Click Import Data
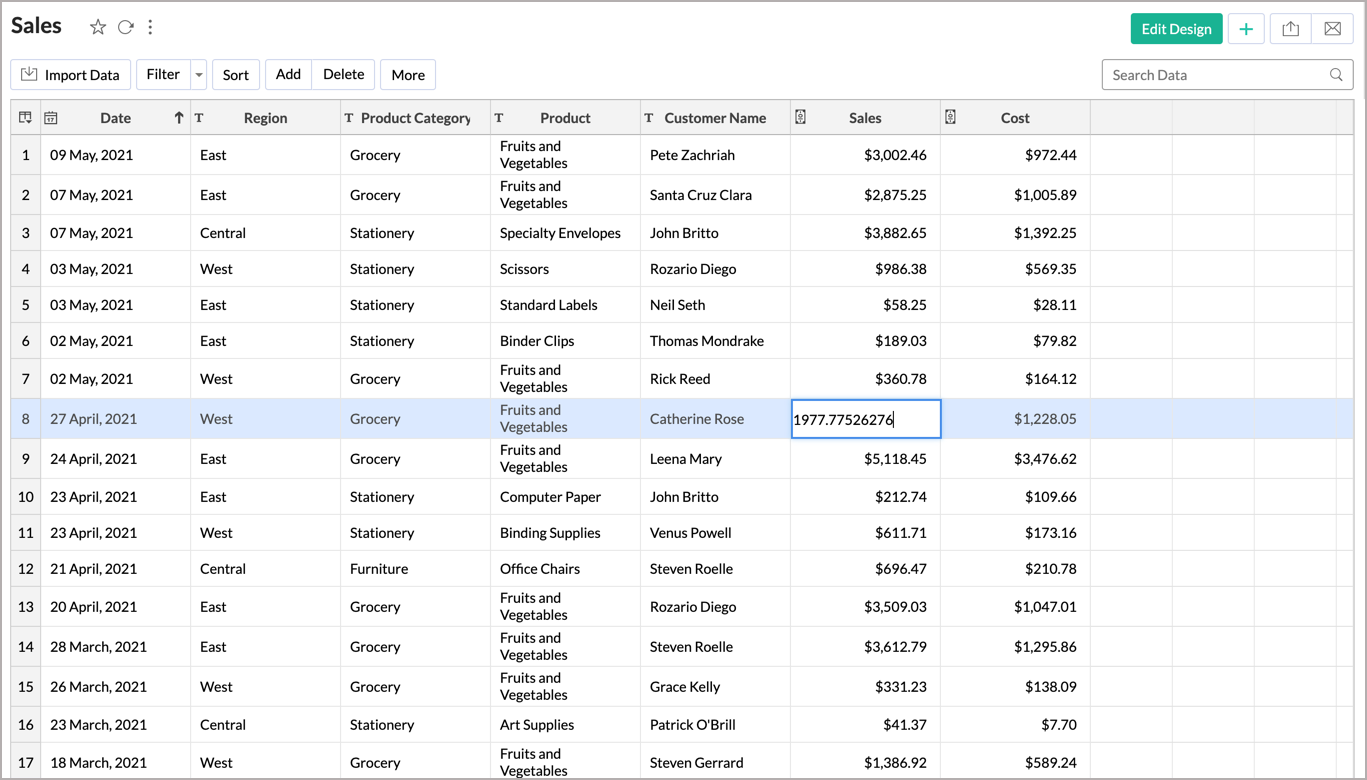 click(x=70, y=74)
